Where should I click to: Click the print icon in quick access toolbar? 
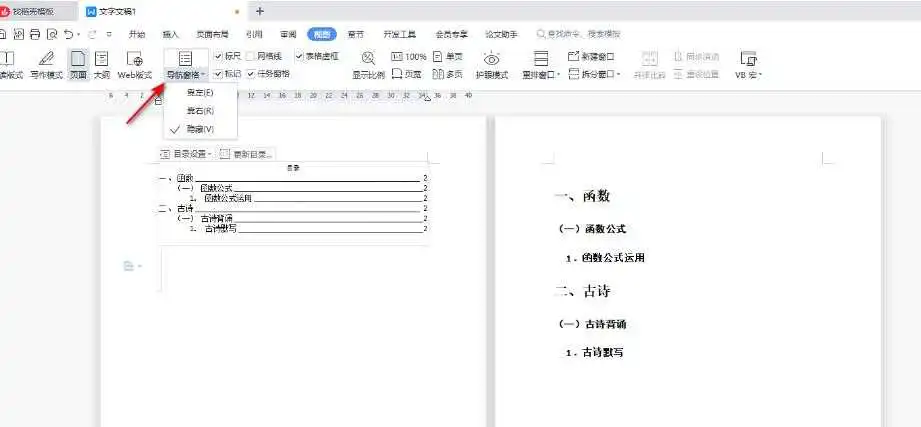pyautogui.click(x=35, y=34)
